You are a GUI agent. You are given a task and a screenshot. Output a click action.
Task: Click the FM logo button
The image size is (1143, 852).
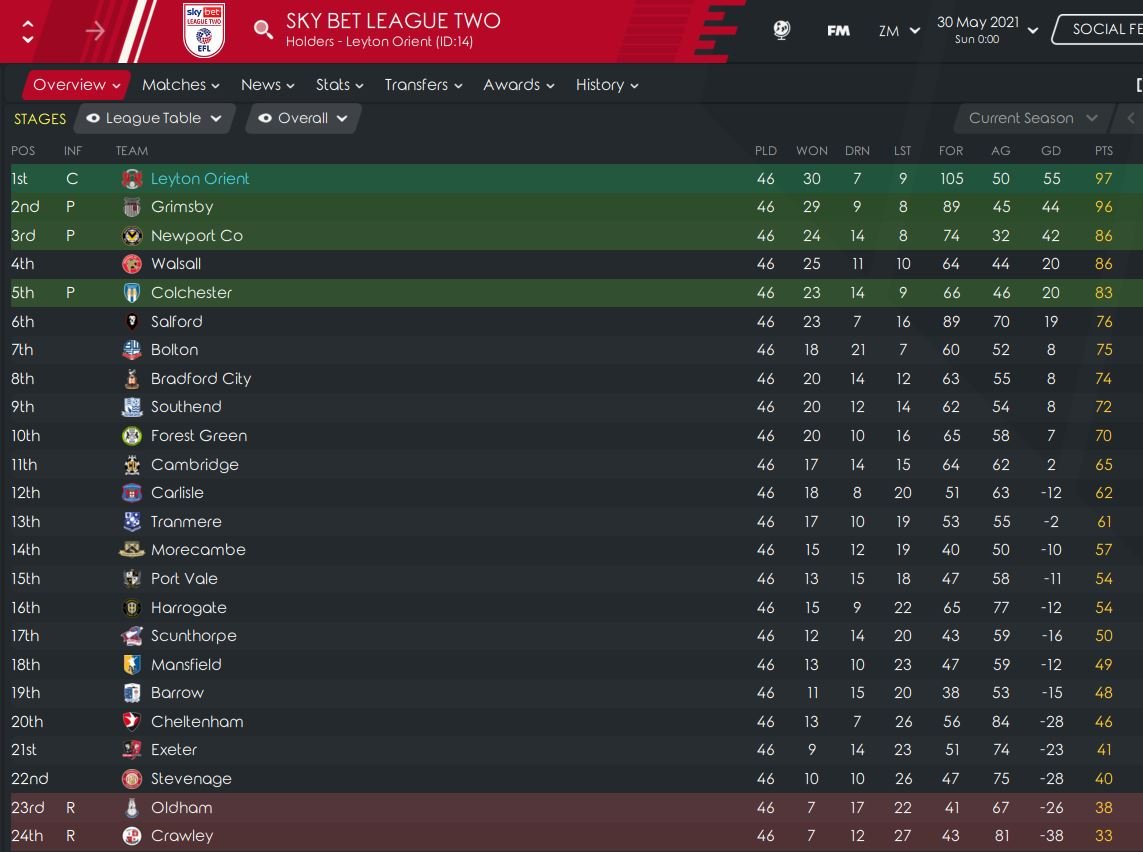(838, 30)
